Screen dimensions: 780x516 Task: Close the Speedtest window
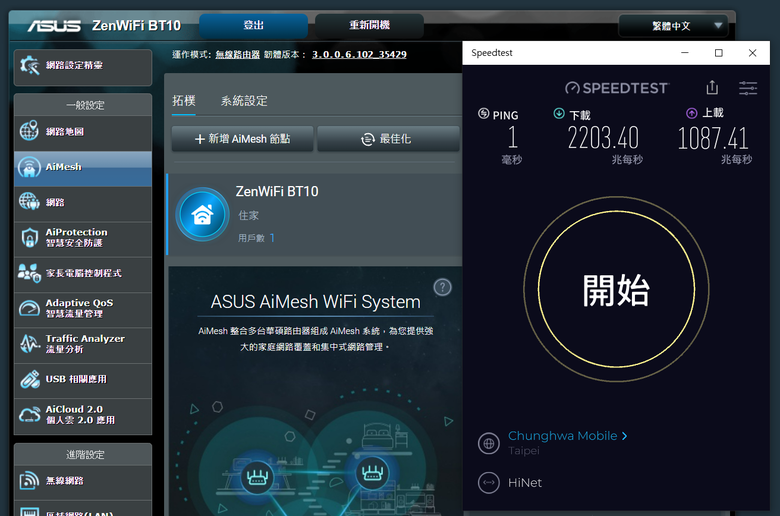coord(753,53)
